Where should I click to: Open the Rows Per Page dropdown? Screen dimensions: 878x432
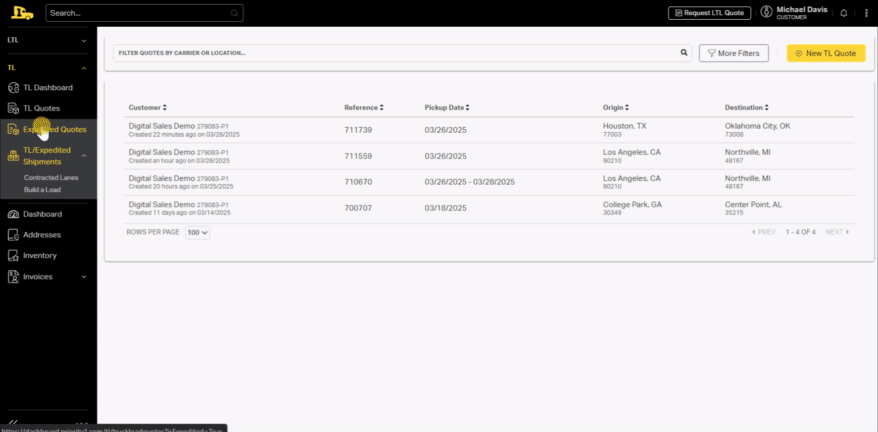[x=197, y=232]
